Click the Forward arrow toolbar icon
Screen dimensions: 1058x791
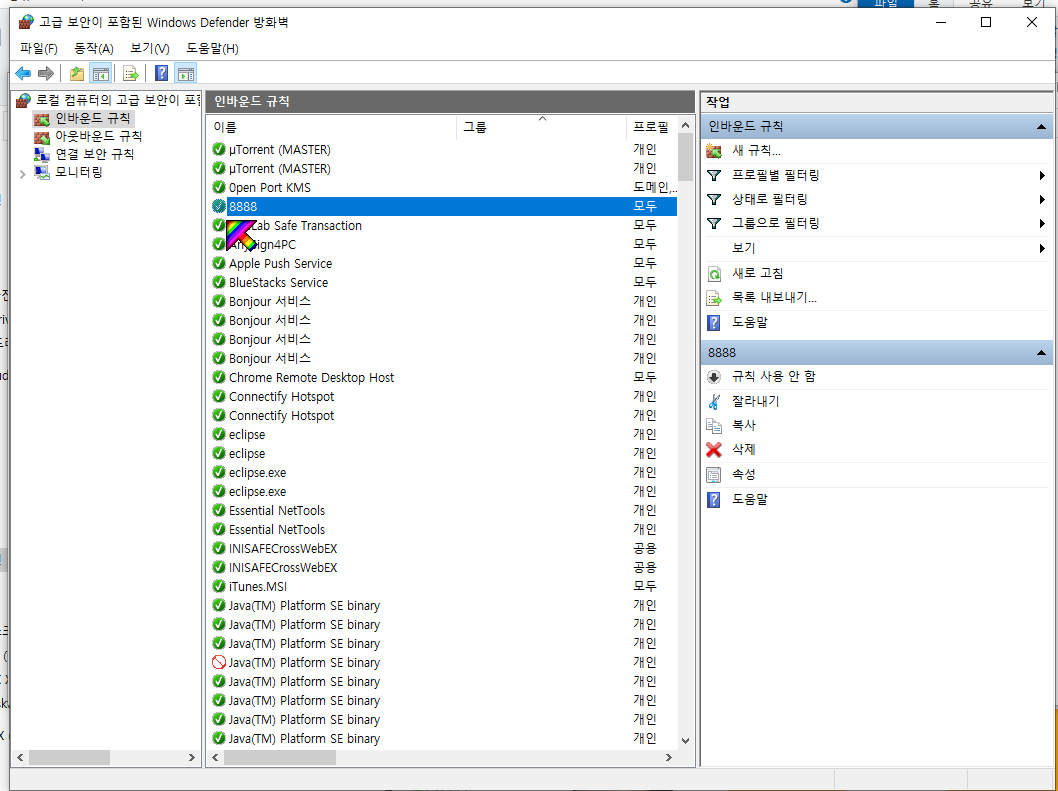coord(45,74)
